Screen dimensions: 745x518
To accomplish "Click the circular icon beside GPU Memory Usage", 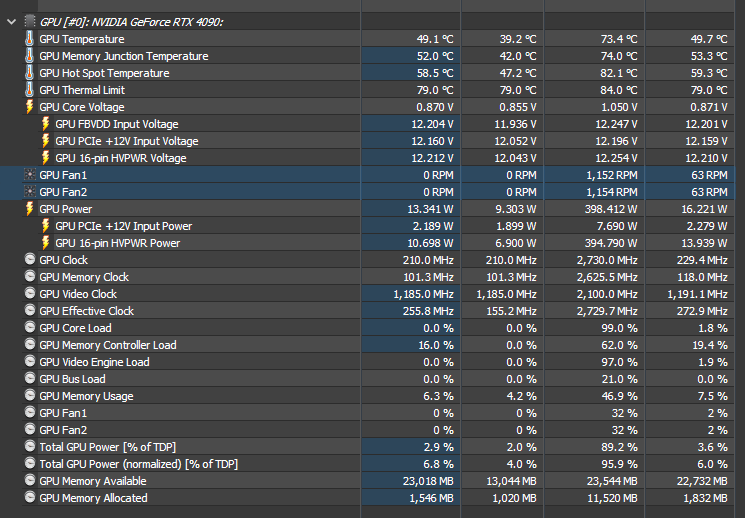I will 30,396.
